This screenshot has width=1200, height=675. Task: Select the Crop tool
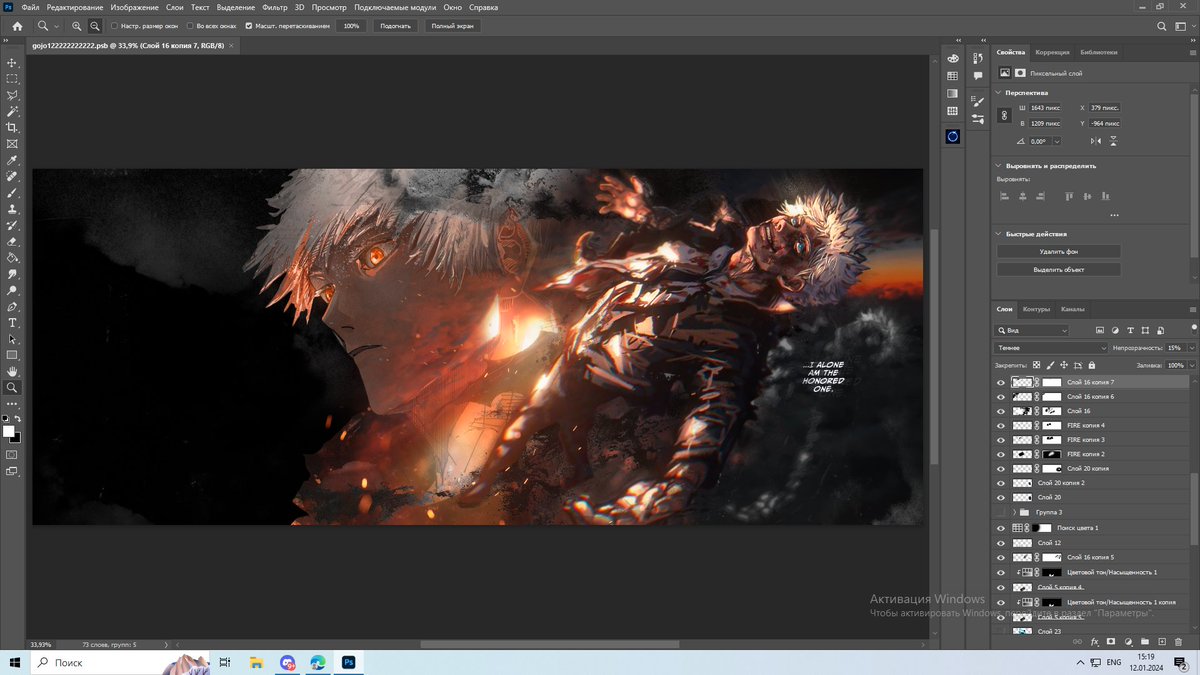click(x=12, y=127)
